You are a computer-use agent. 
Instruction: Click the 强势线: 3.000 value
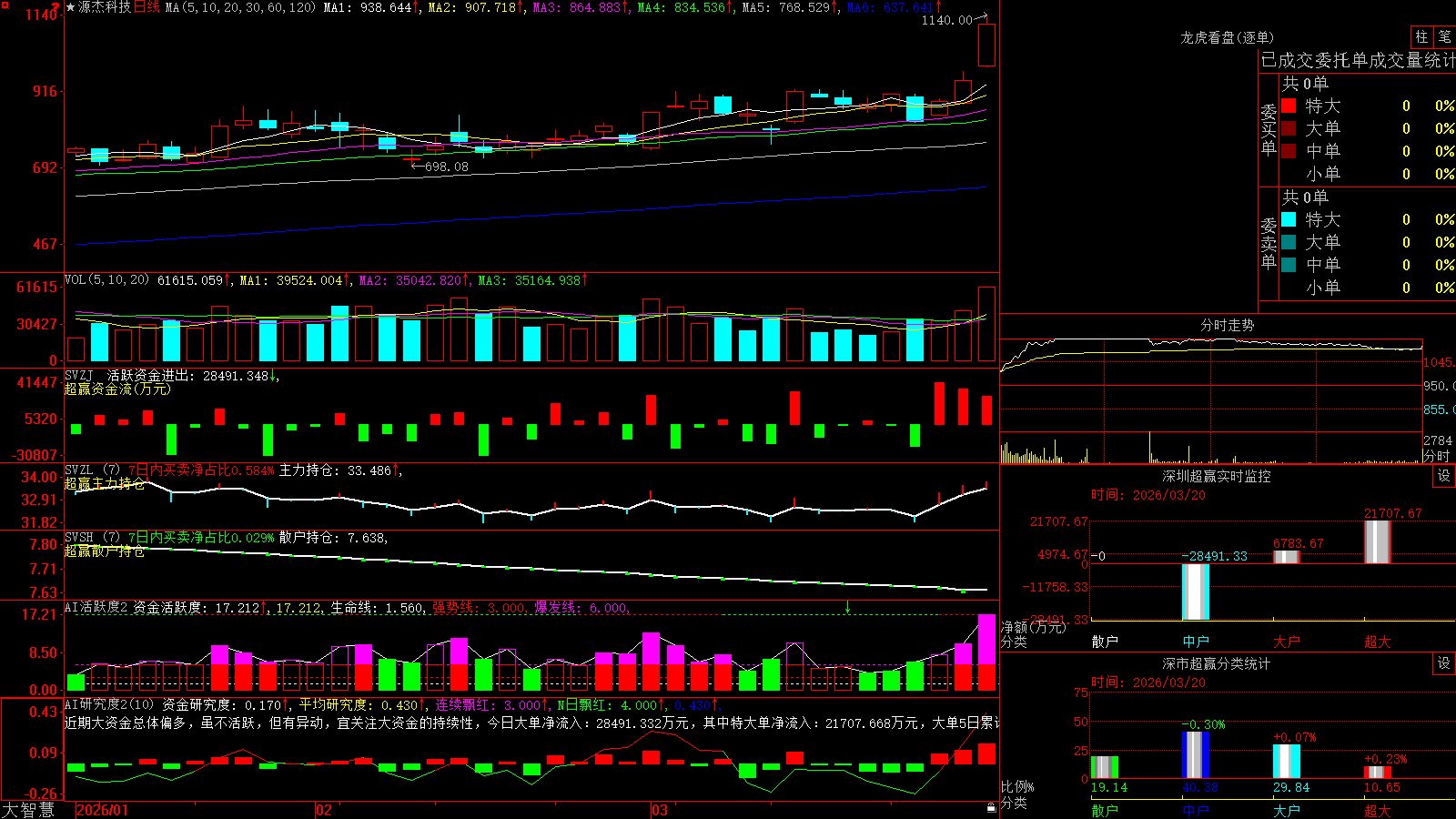pyautogui.click(x=479, y=608)
